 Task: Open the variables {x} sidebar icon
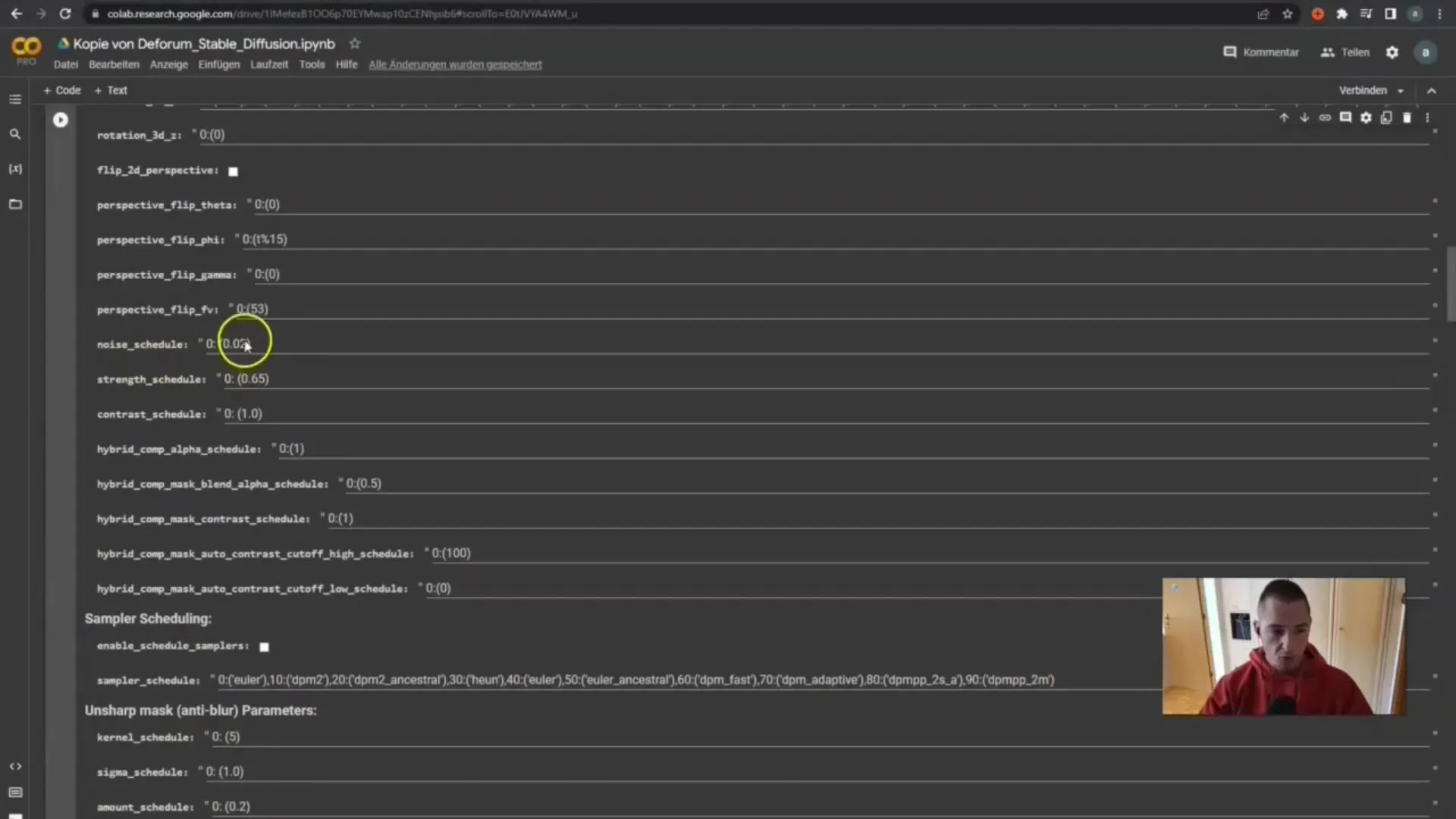(15, 168)
